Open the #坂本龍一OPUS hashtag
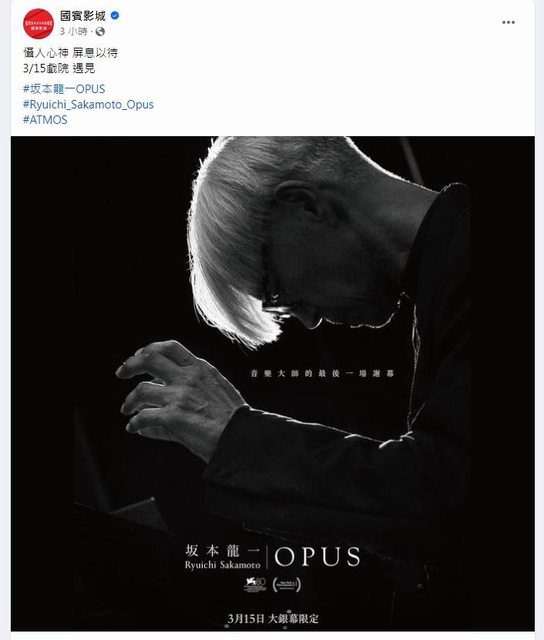Image resolution: width=544 pixels, height=640 pixels. (64, 89)
